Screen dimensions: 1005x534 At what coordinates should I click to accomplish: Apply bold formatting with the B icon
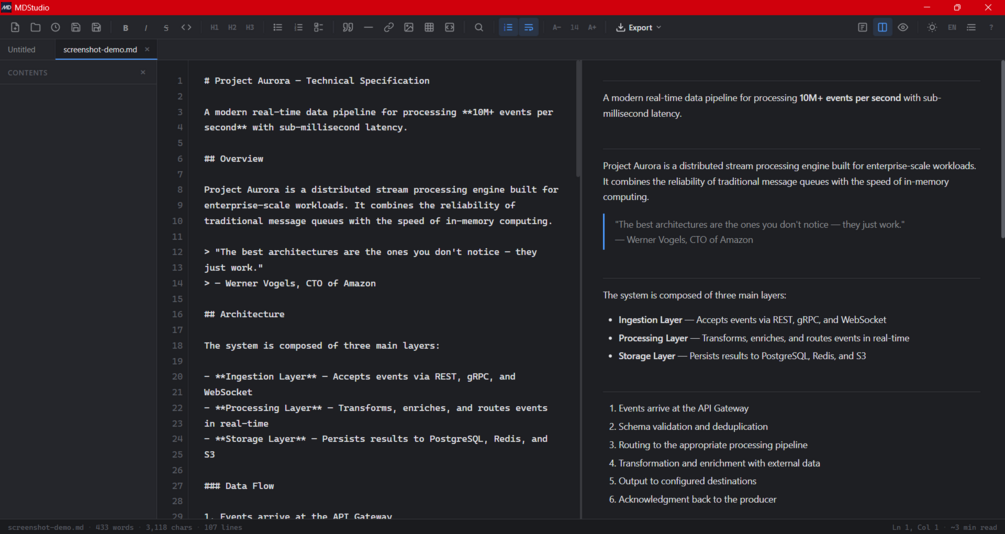(126, 28)
